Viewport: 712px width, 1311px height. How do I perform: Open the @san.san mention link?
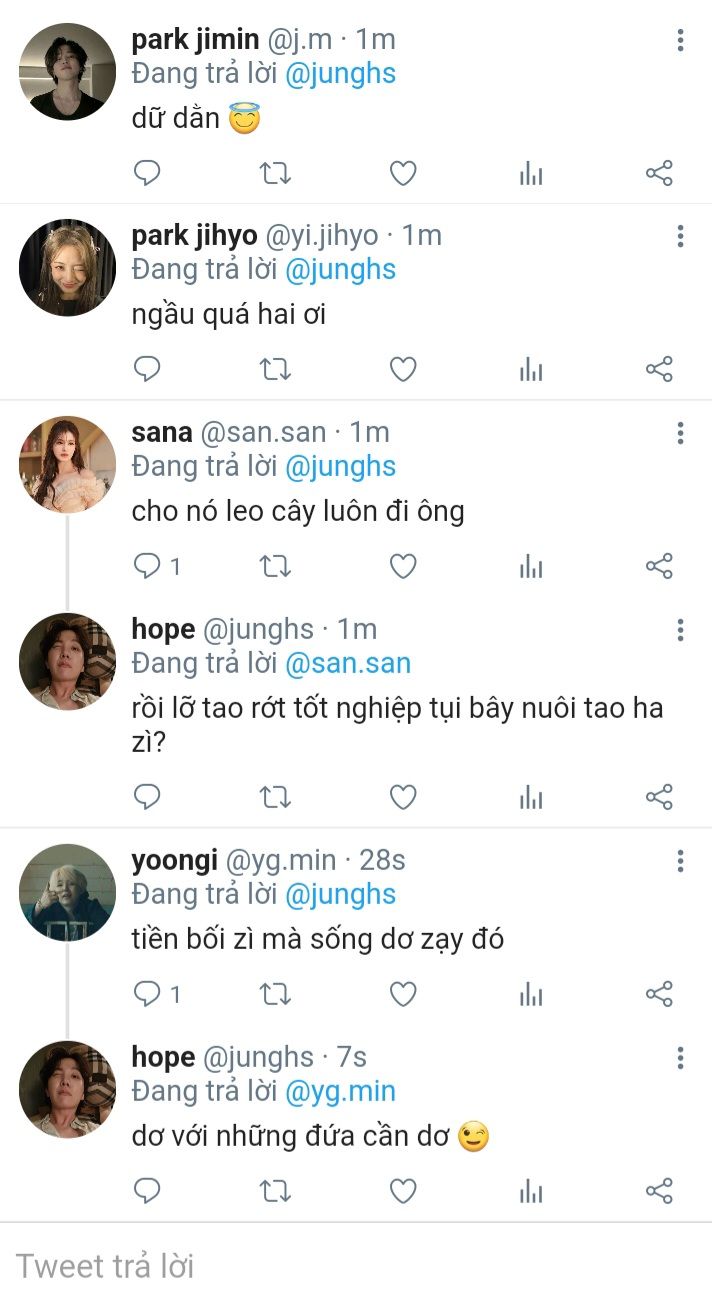(348, 663)
